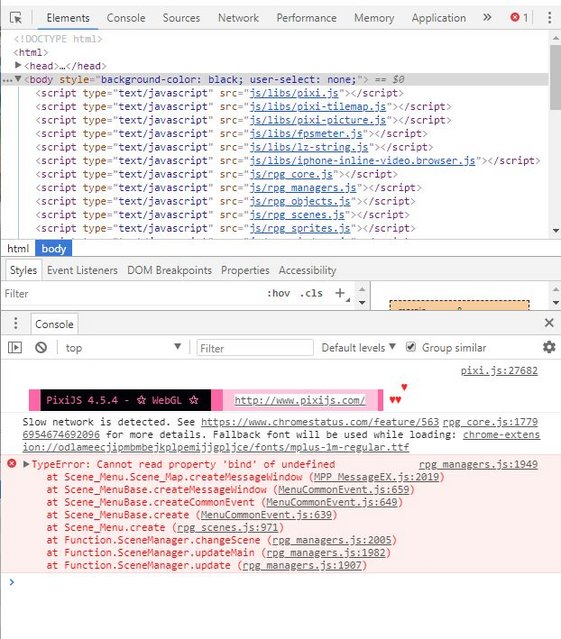Open the top context dropdown

121,348
